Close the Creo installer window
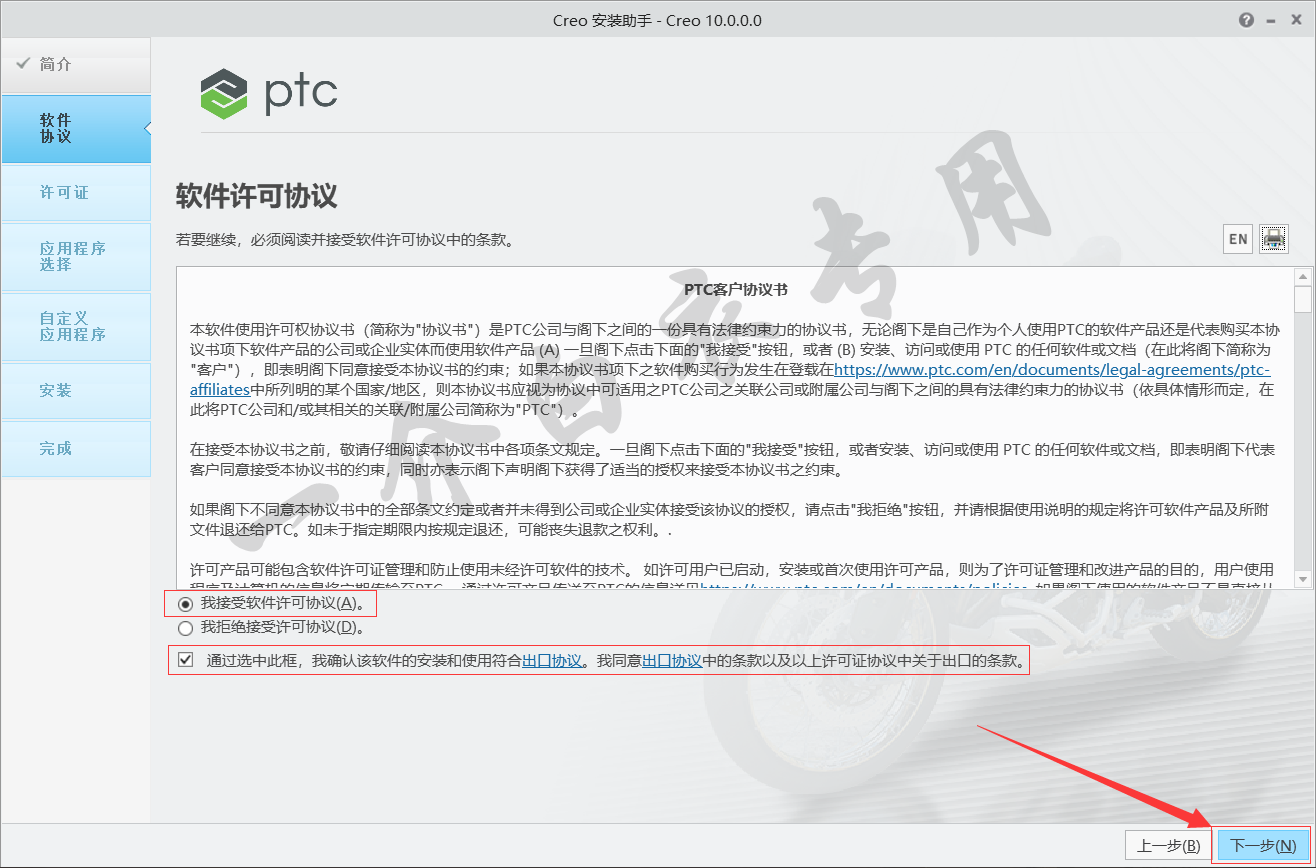The height and width of the screenshot is (868, 1316). point(1297,20)
